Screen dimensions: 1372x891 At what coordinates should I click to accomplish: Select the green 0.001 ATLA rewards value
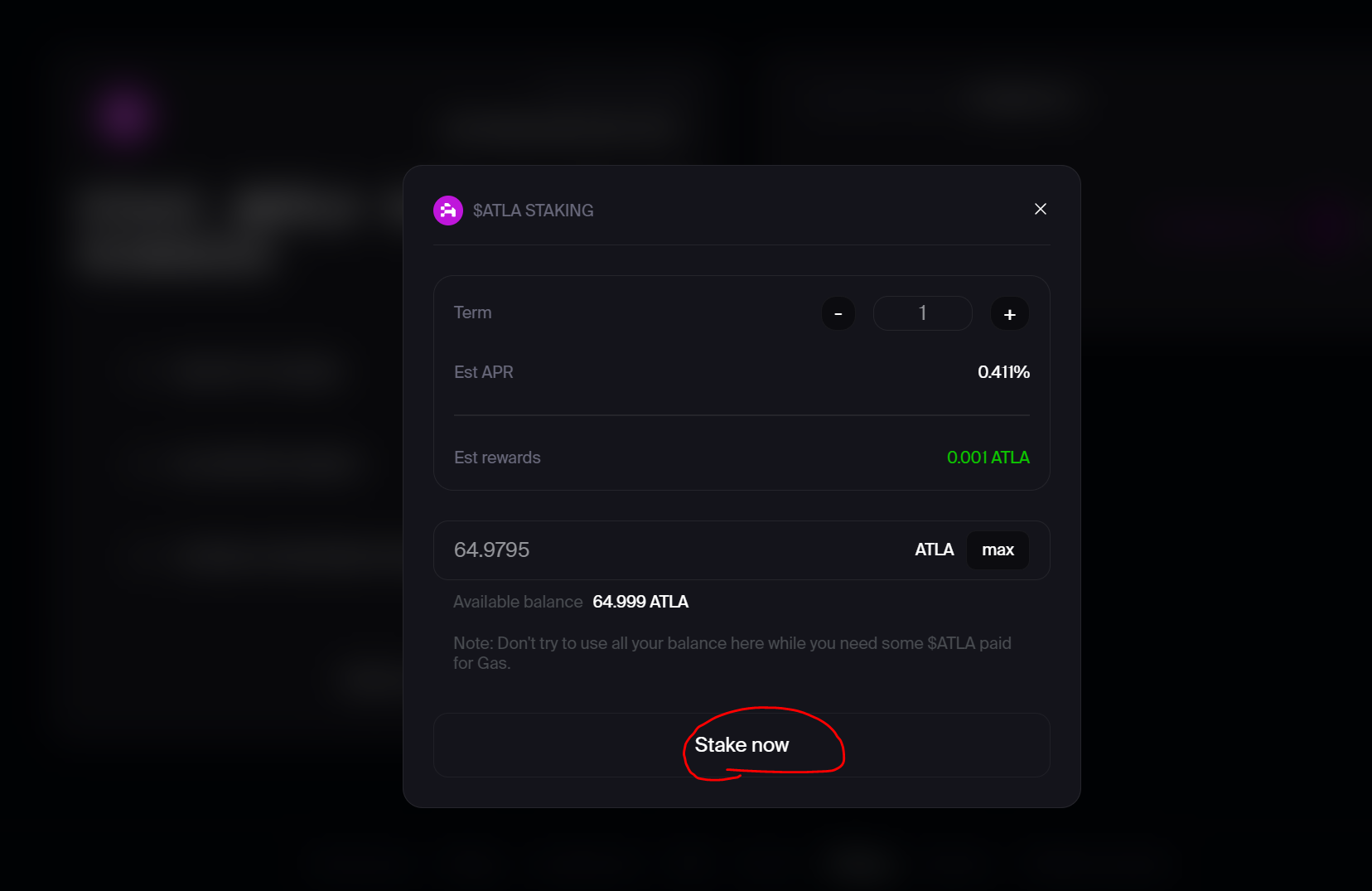988,458
